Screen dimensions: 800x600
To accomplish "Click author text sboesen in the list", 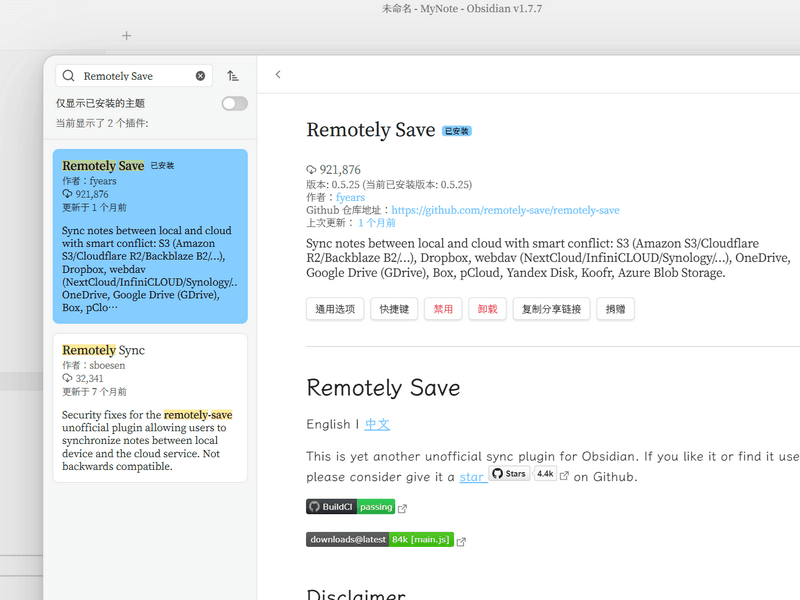I will (107, 365).
